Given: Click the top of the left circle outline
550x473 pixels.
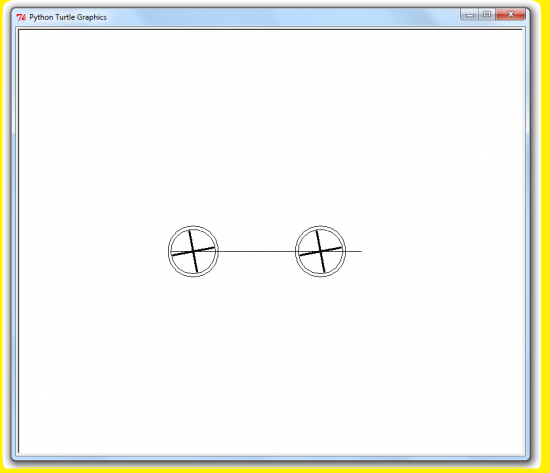Looking at the screenshot, I should tap(193, 227).
